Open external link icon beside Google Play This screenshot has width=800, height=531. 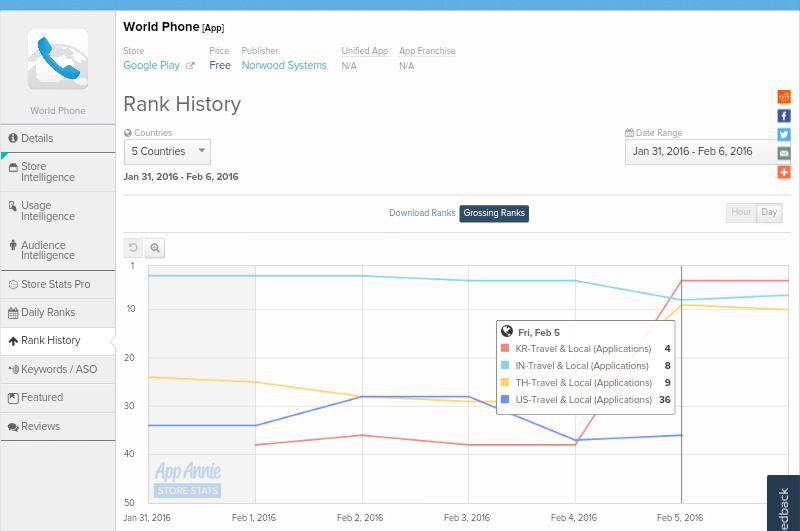pos(190,66)
